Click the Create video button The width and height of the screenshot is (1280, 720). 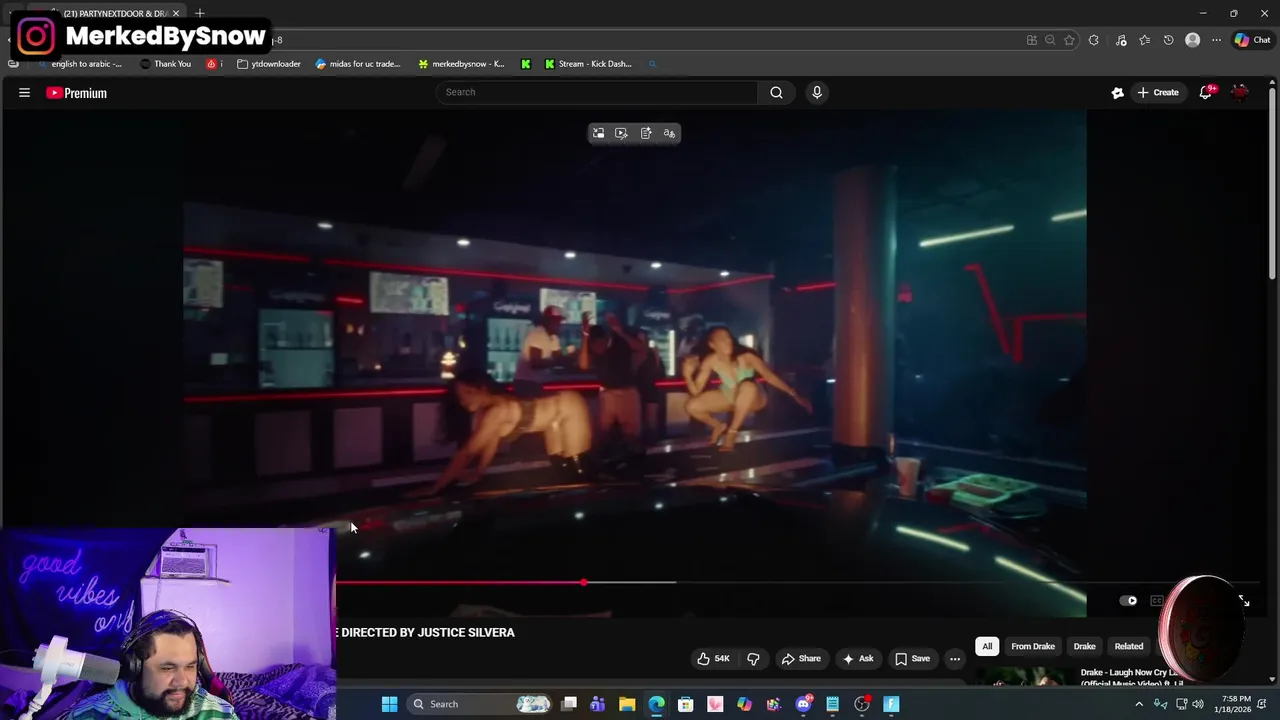pyautogui.click(x=1158, y=92)
